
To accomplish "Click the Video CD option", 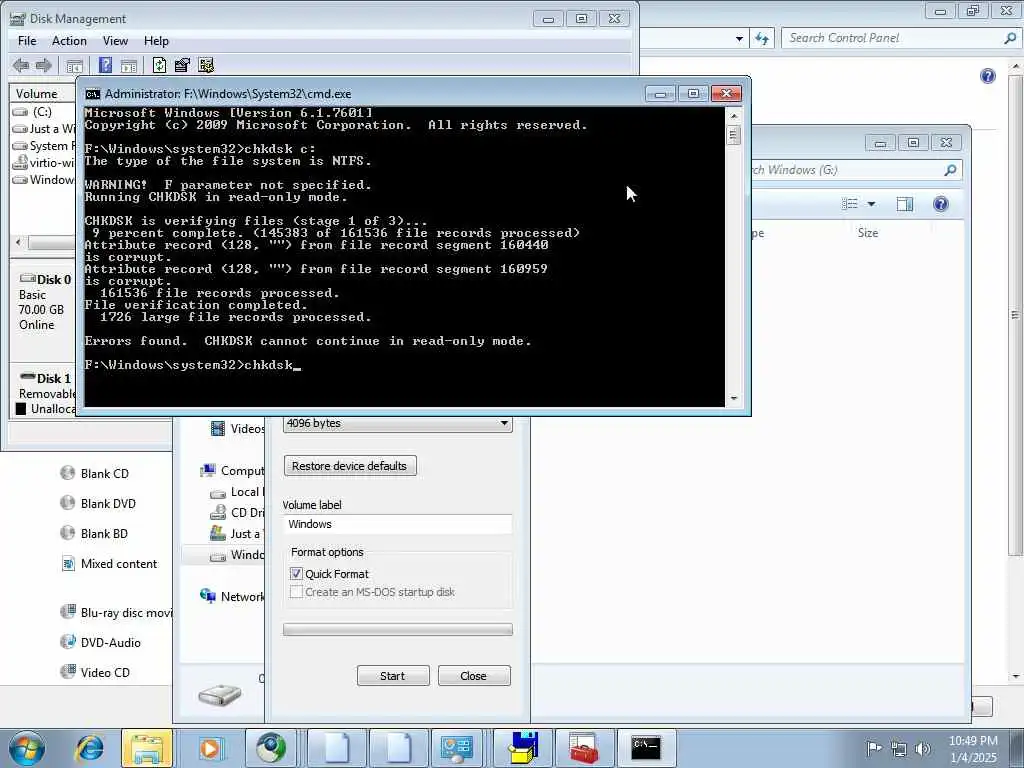I will 95,672.
